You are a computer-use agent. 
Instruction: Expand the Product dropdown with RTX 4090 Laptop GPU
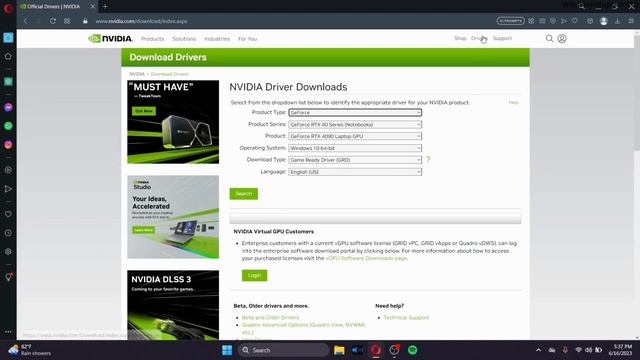point(355,136)
